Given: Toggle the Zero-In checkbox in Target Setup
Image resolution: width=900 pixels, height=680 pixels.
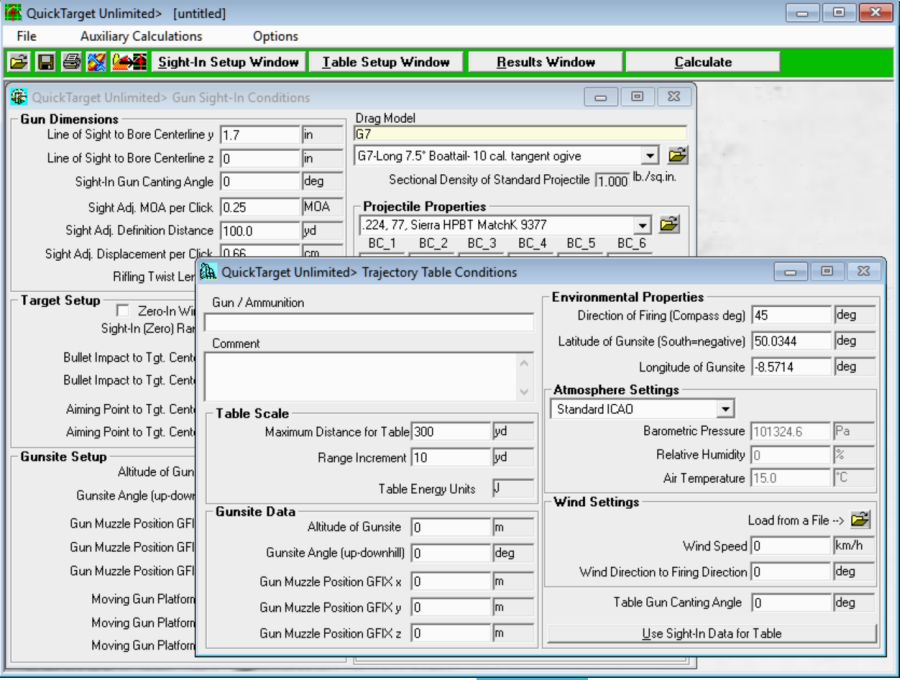Looking at the screenshot, I should tap(123, 311).
